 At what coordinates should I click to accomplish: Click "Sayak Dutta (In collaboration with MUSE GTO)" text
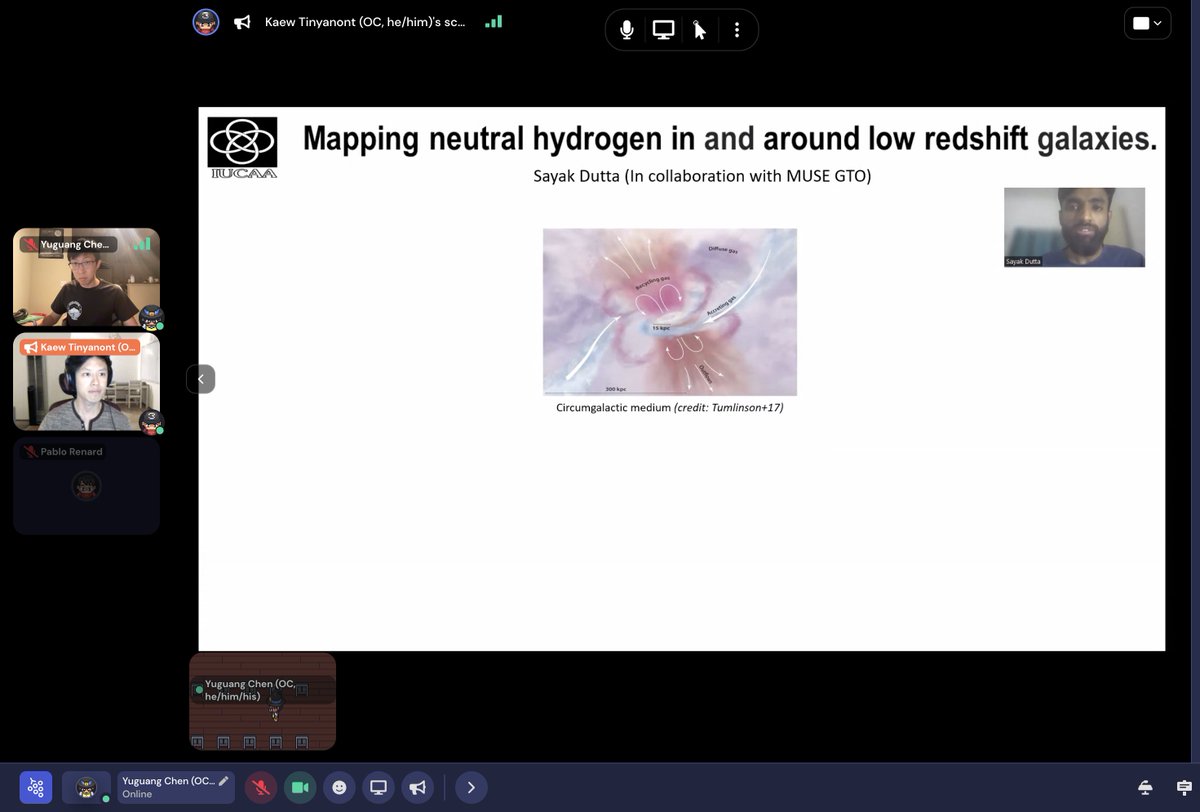pos(702,177)
